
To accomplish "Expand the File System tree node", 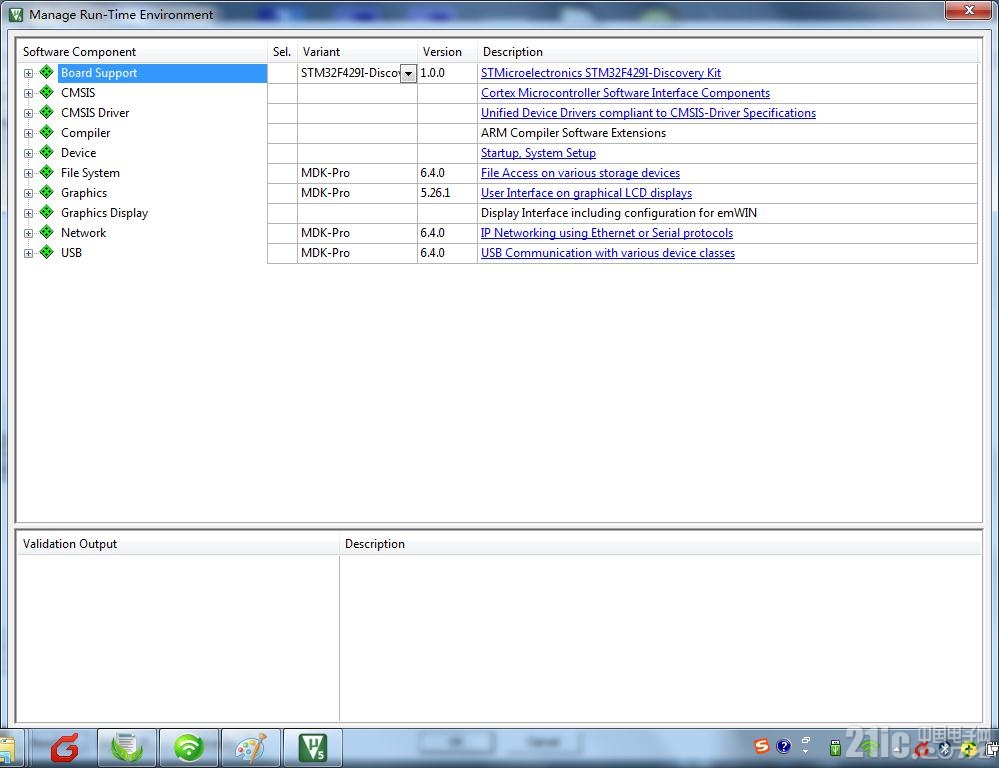I will click(x=28, y=173).
